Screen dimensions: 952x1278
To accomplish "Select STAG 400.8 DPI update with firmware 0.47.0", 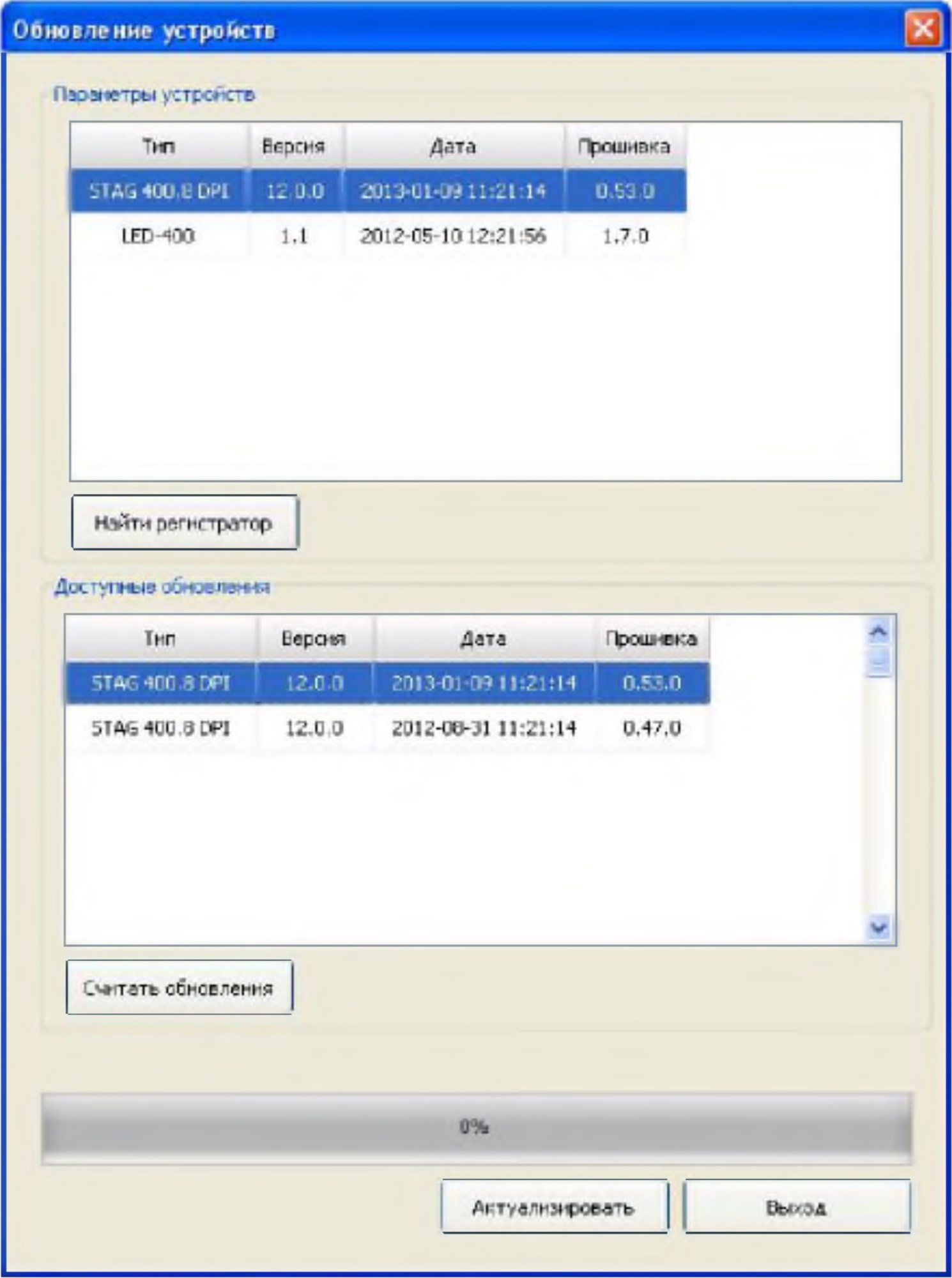I will click(x=387, y=728).
